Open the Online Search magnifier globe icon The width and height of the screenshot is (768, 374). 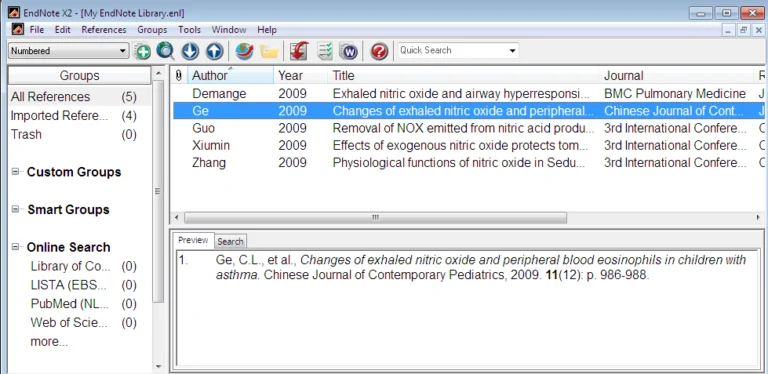(166, 51)
